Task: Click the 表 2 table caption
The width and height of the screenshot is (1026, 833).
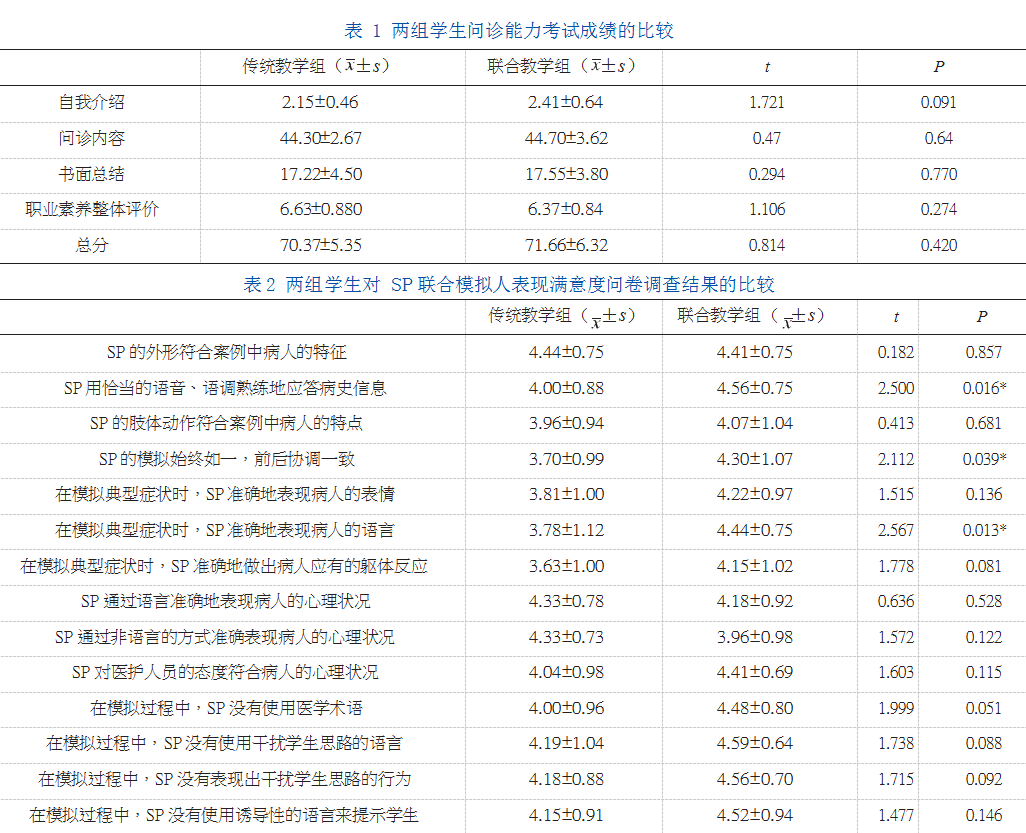Action: pos(509,285)
